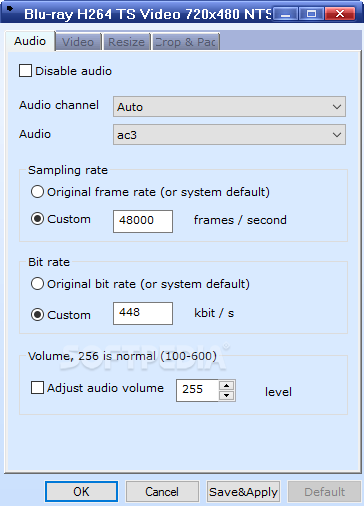Open the Audio channel dropdown
364x506 pixels.
(x=229, y=107)
